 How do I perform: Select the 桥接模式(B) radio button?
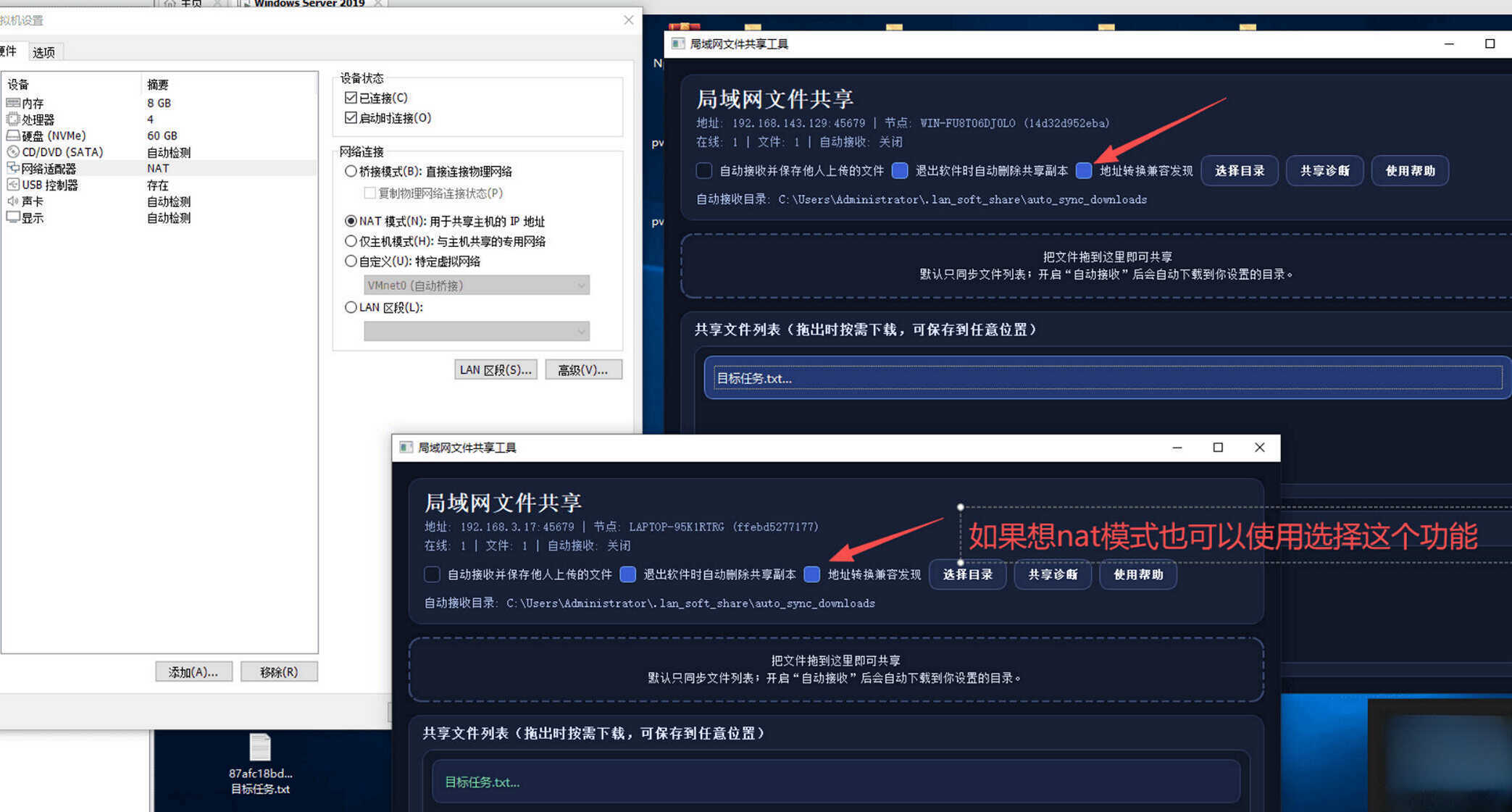(352, 171)
